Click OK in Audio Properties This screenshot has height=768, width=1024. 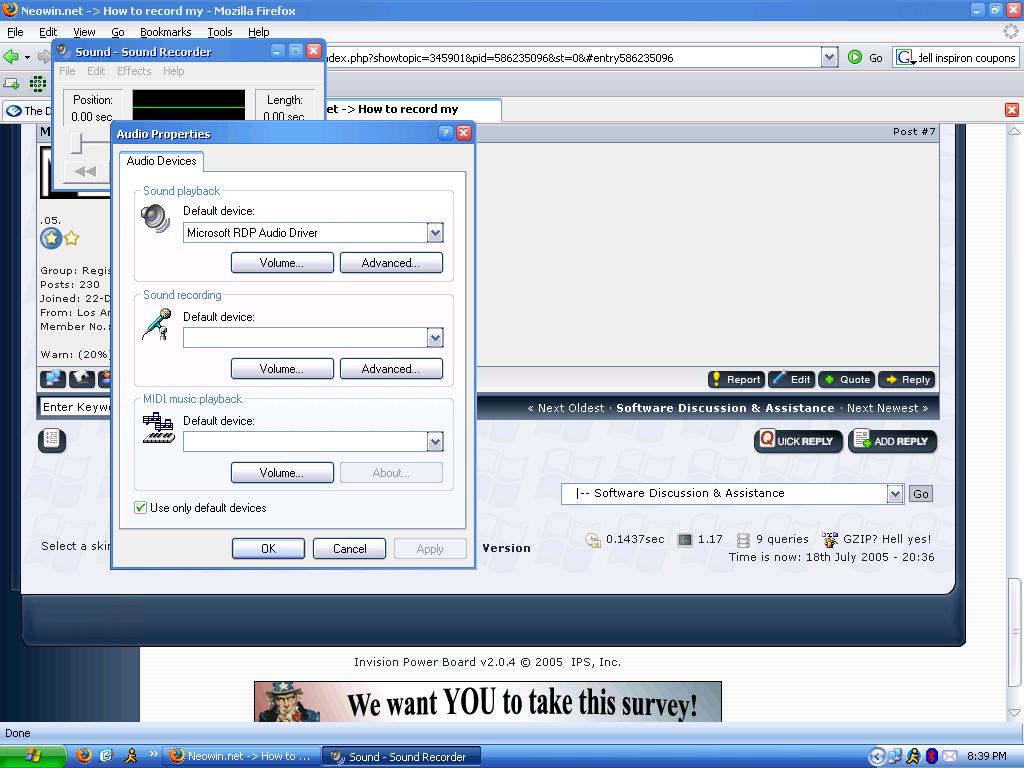coord(268,549)
